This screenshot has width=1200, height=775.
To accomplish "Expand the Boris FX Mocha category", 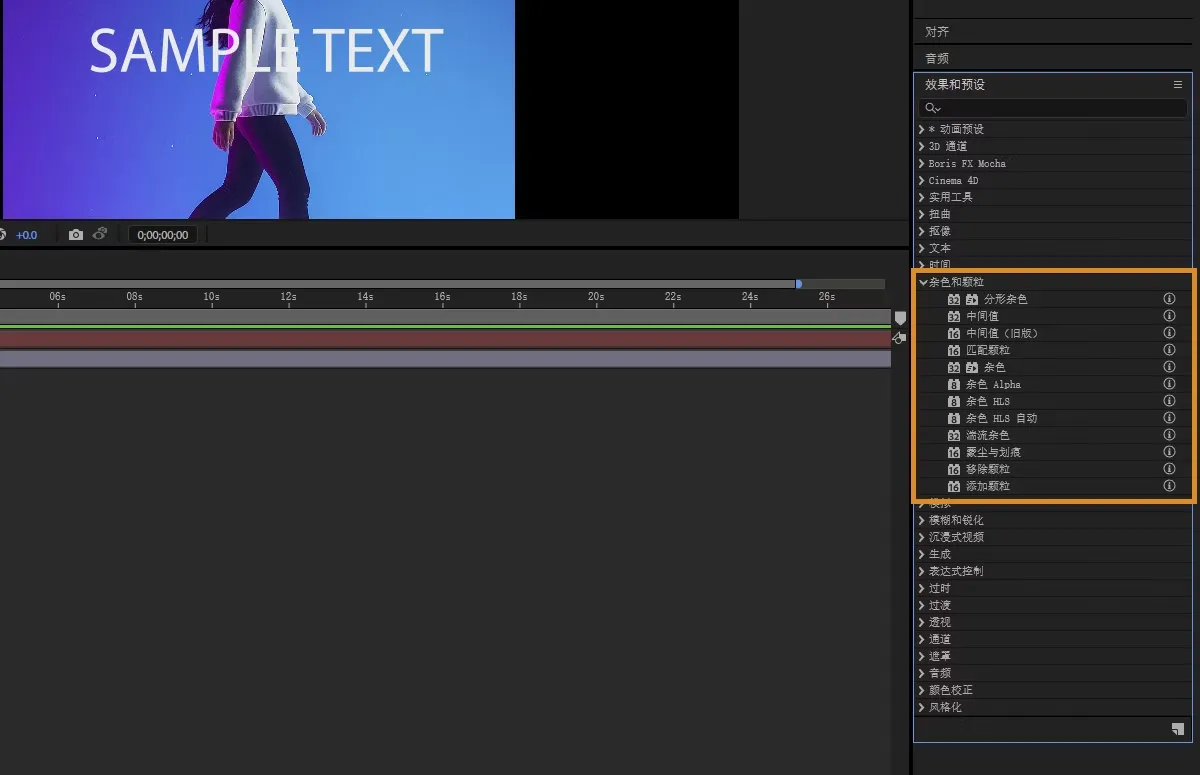I will click(922, 163).
